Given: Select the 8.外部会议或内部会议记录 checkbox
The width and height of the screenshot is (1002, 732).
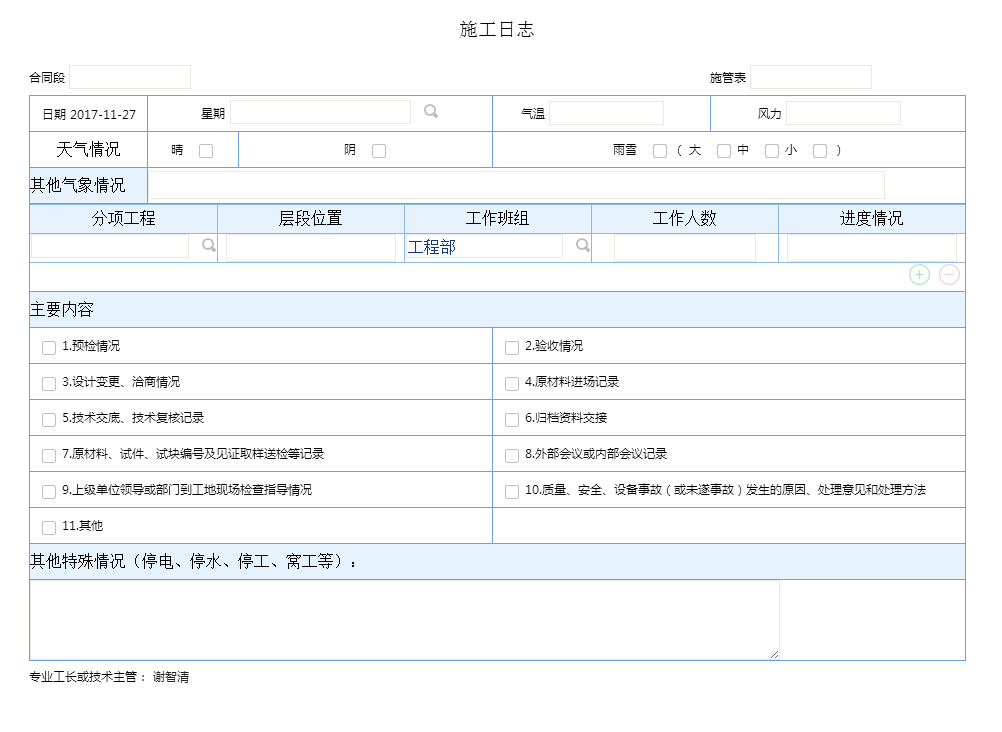Looking at the screenshot, I should 512,456.
